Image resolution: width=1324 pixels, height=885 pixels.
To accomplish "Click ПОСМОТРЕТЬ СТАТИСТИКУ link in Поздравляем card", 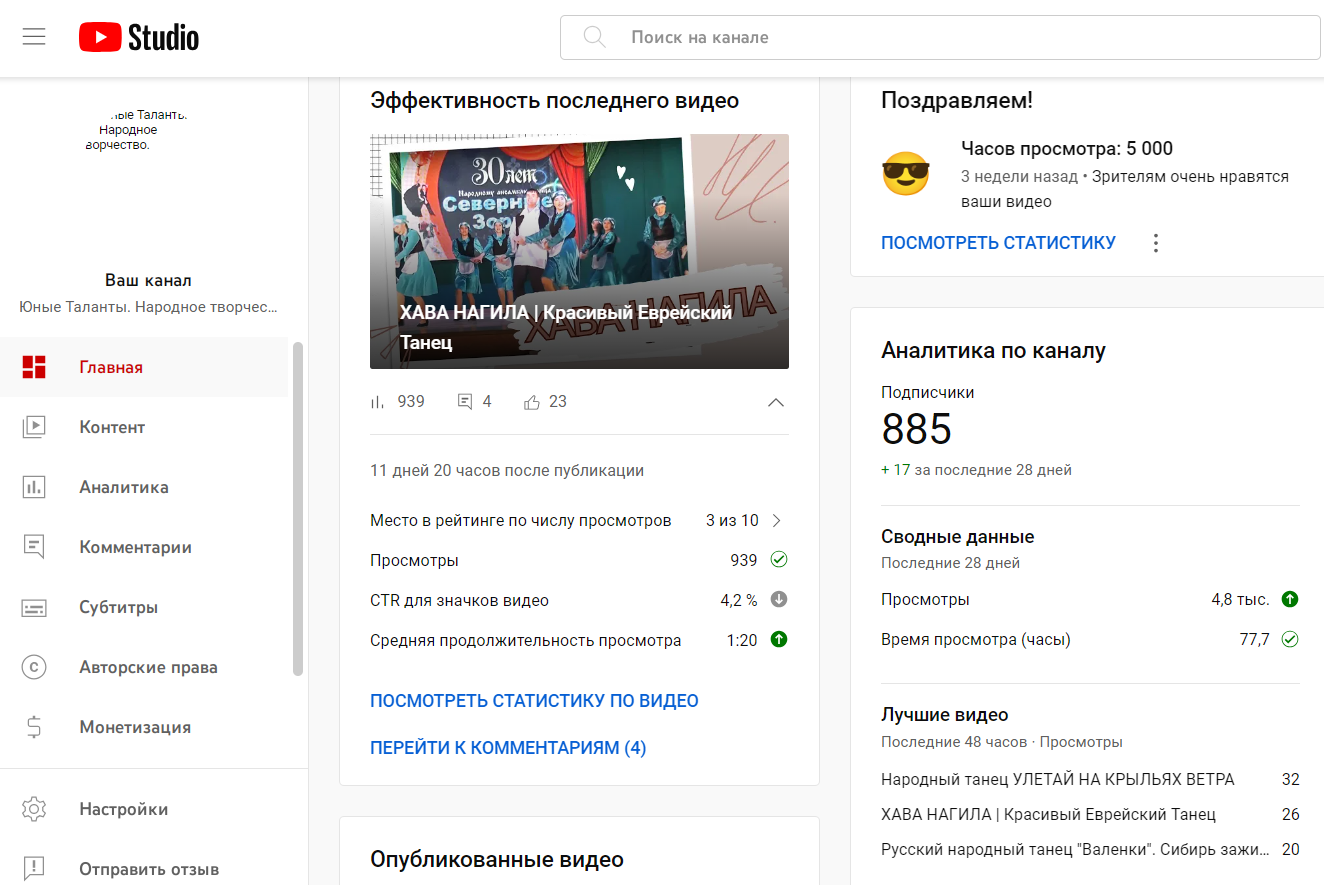I will [x=998, y=242].
